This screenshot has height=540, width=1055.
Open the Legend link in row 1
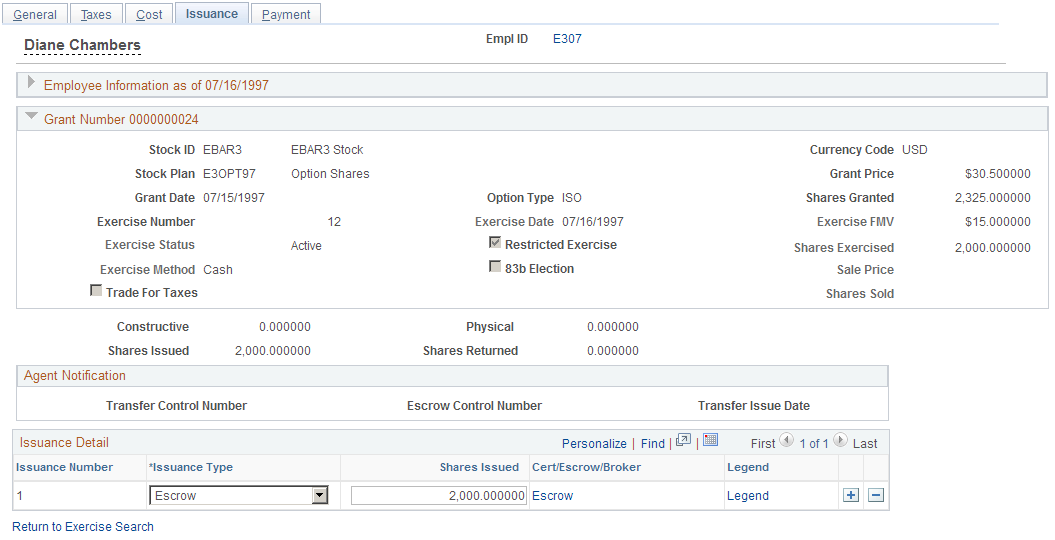pyautogui.click(x=748, y=496)
